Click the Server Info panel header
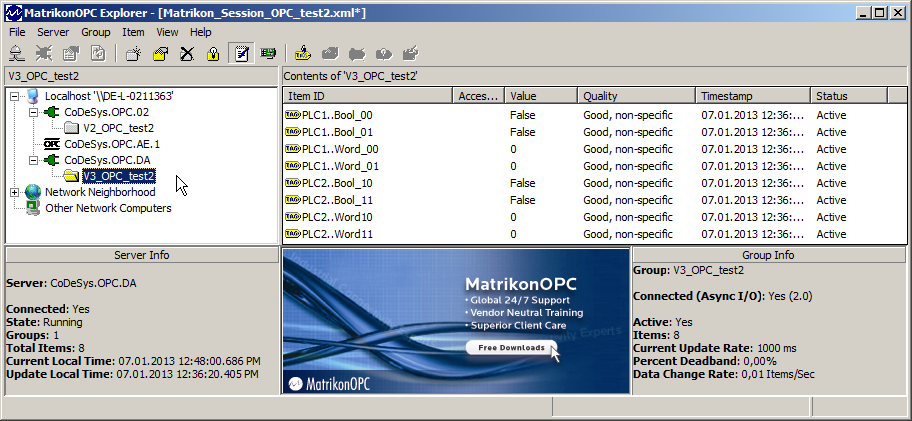Viewport: 912px width, 421px height. point(141,255)
